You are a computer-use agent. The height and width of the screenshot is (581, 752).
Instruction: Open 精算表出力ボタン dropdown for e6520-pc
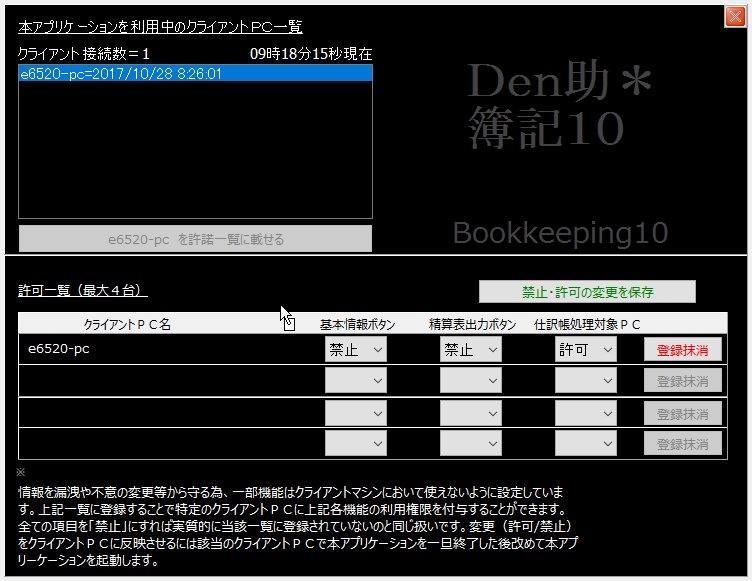pyautogui.click(x=470, y=350)
